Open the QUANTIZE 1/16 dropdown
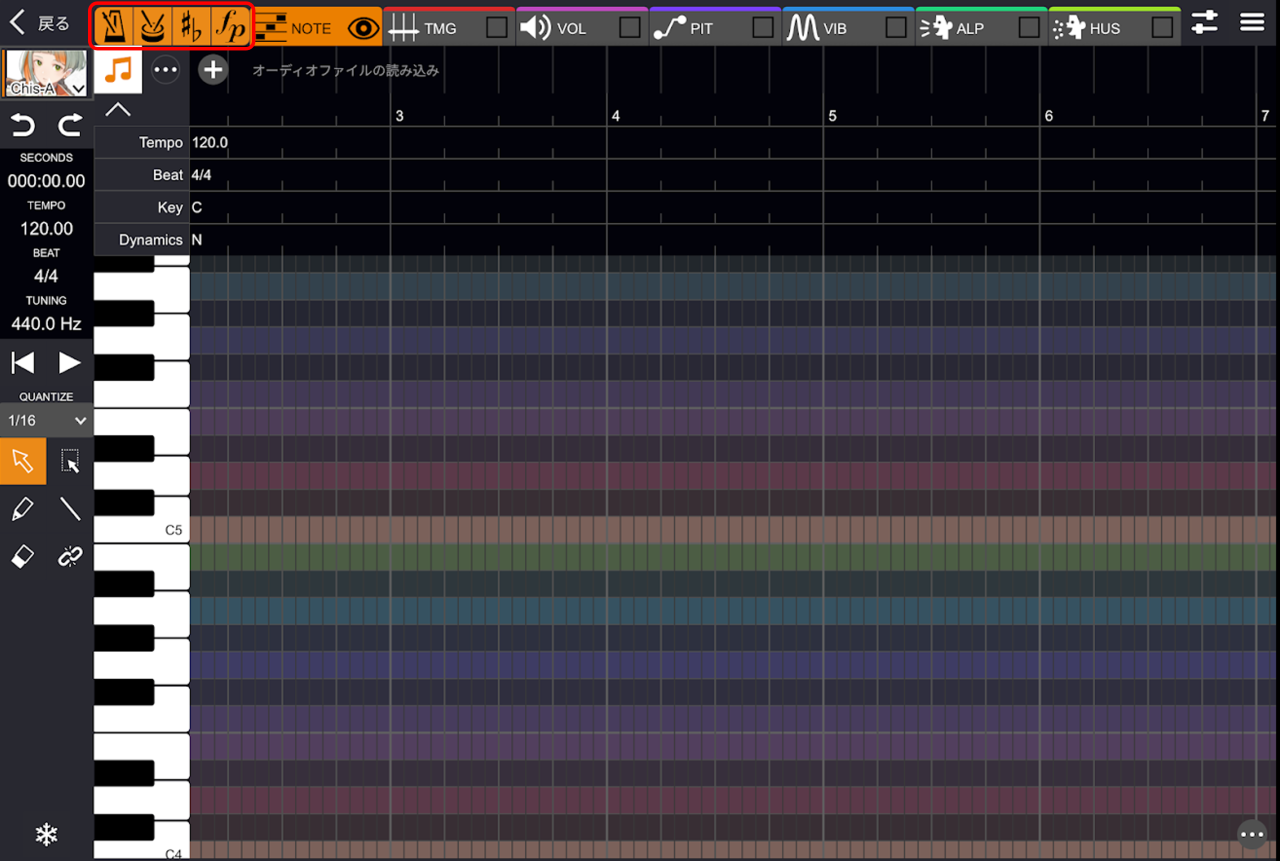Screen dimensions: 1280x861 [x=46, y=421]
